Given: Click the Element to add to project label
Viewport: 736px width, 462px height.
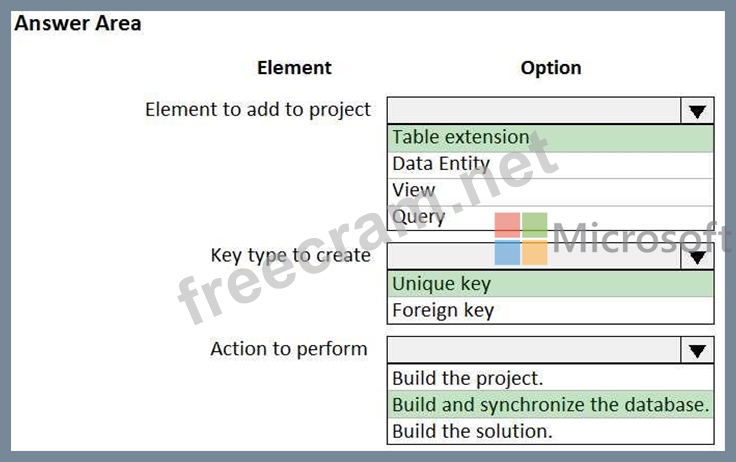Looking at the screenshot, I should [258, 109].
